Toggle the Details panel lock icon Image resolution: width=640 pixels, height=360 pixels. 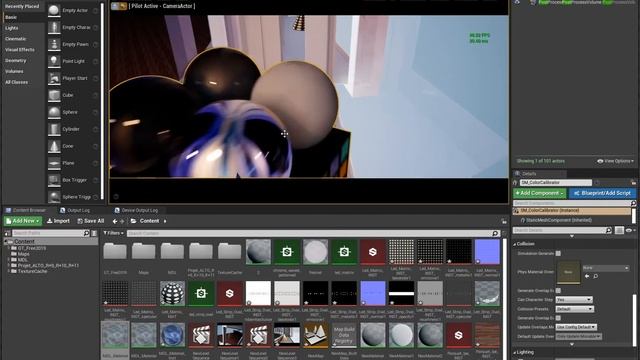pos(633,182)
